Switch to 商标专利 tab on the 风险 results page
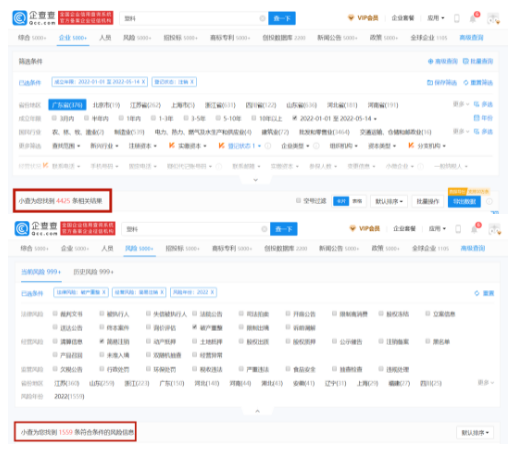This screenshot has height=455, width=514. pos(232,248)
